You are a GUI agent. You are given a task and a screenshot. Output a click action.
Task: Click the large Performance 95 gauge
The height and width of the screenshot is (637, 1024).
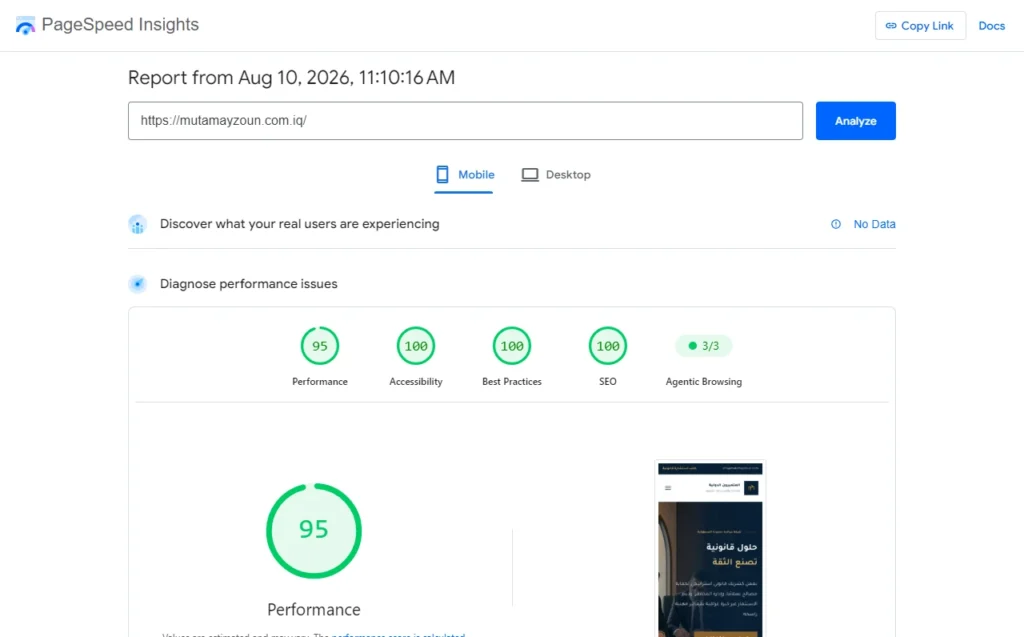(313, 531)
